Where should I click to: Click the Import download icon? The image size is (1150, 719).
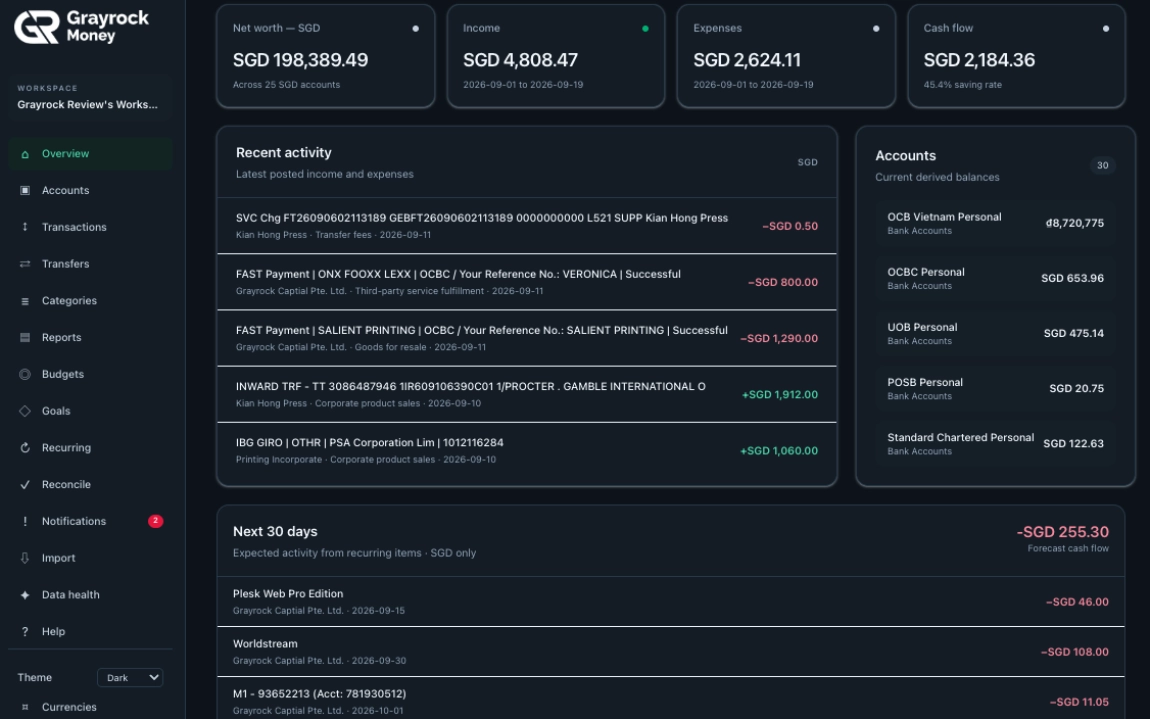tap(25, 558)
